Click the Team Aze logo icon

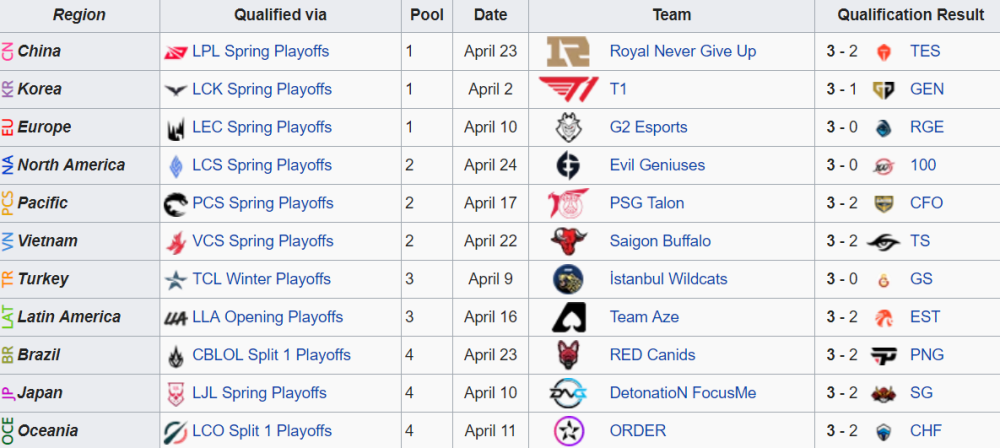click(569, 317)
